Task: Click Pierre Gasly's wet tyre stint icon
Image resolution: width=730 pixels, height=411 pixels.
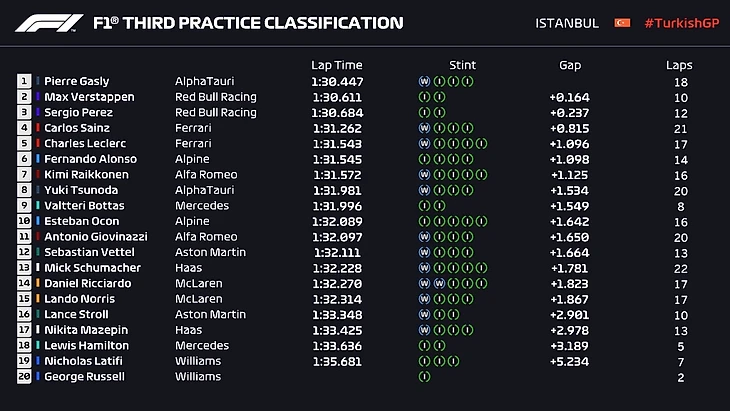Action: 425,81
